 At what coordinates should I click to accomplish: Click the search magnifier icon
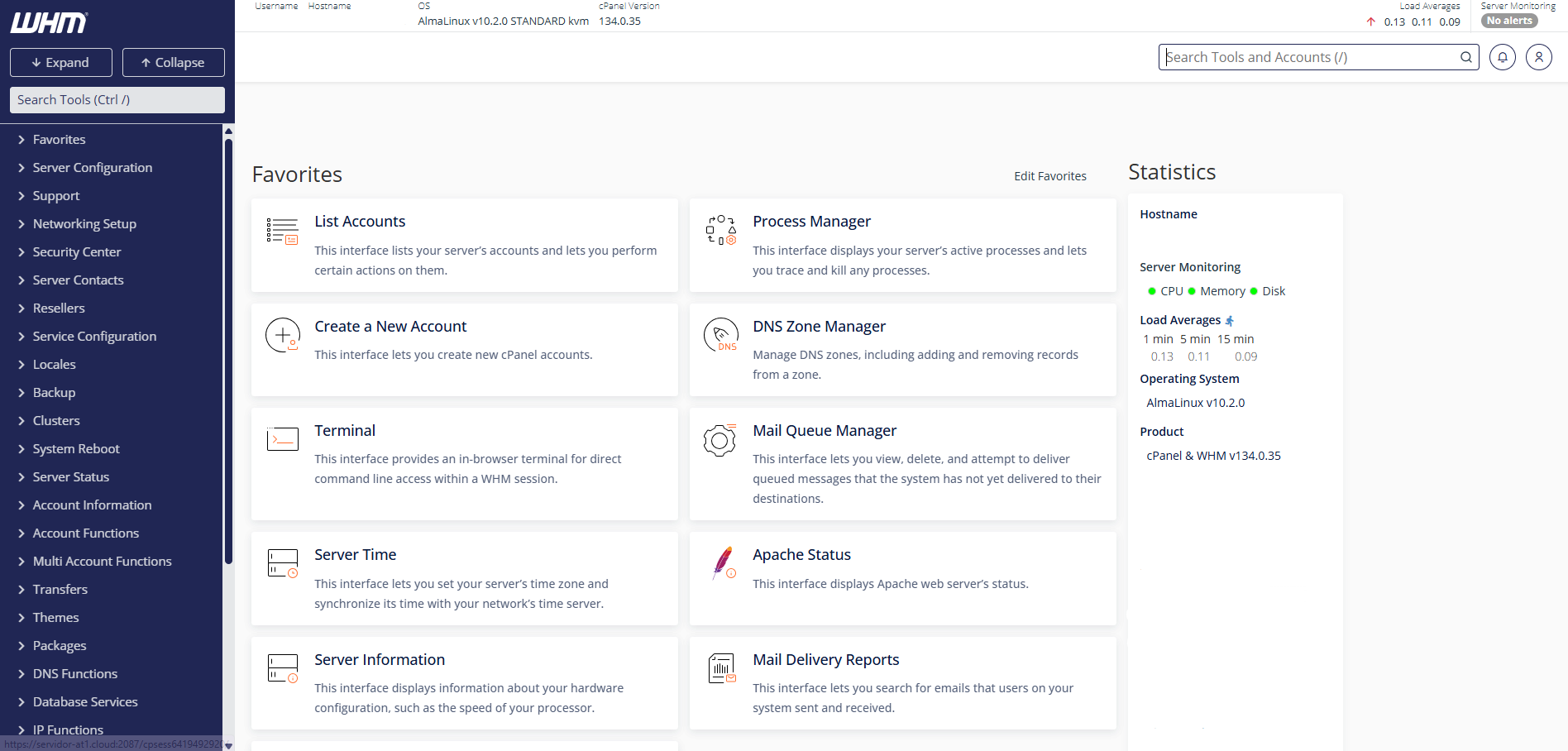coord(1465,57)
